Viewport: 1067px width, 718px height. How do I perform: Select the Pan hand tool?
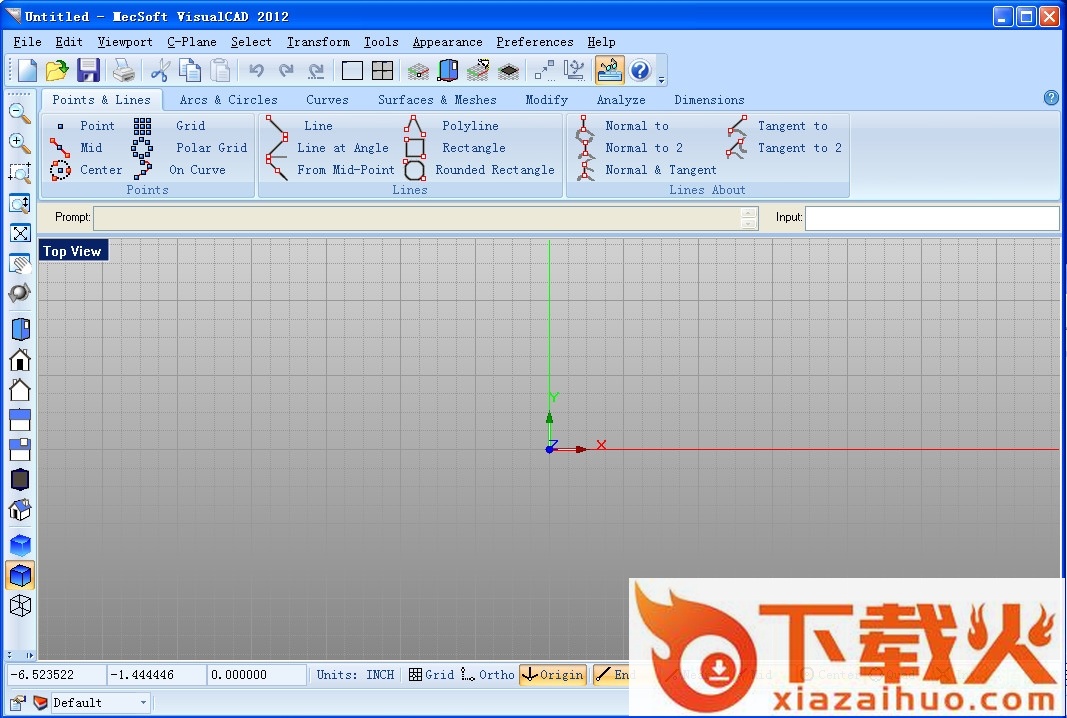pos(20,264)
